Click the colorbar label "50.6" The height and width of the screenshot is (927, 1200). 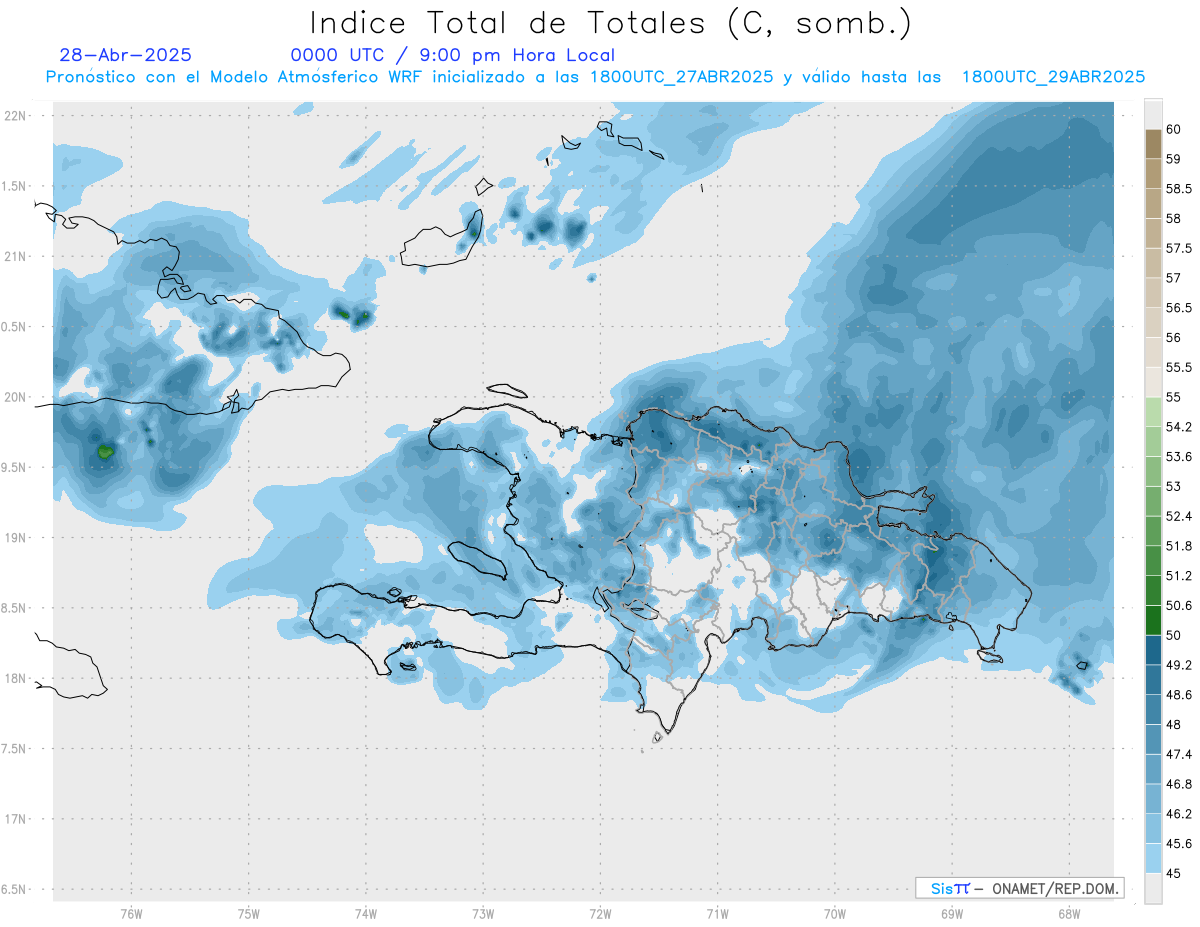click(x=1179, y=606)
